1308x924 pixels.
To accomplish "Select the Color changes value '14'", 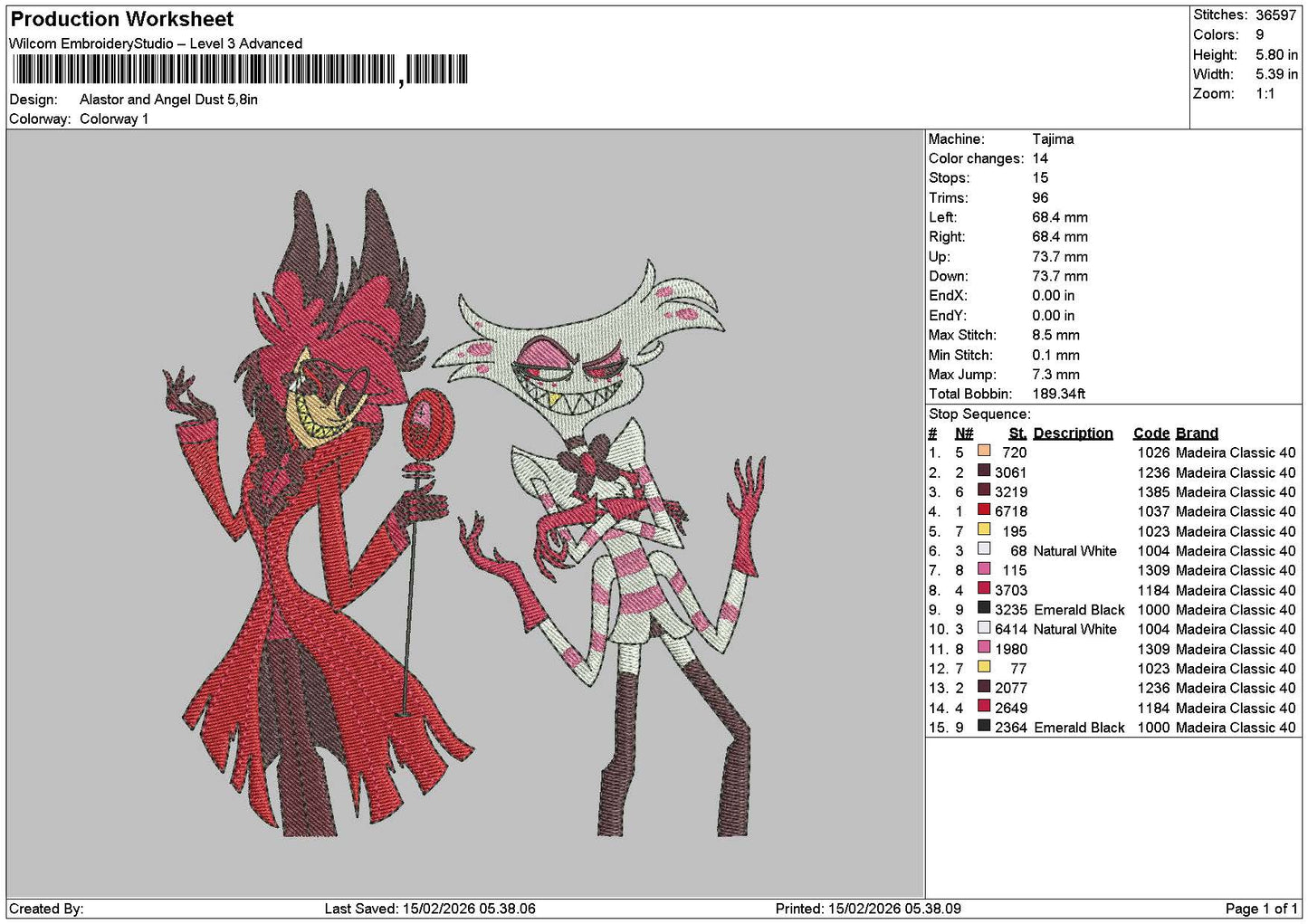I will point(1040,158).
